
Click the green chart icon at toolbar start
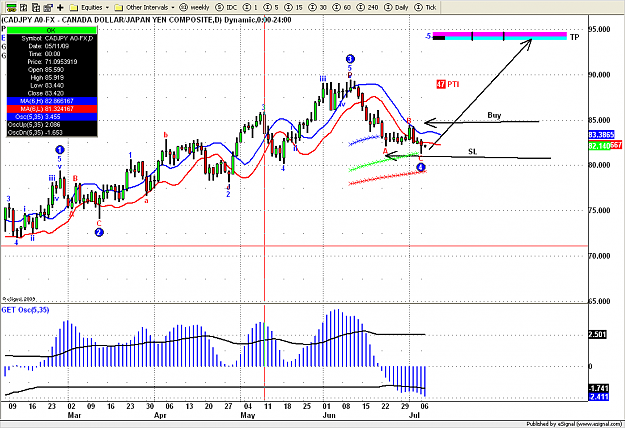tap(11, 7)
